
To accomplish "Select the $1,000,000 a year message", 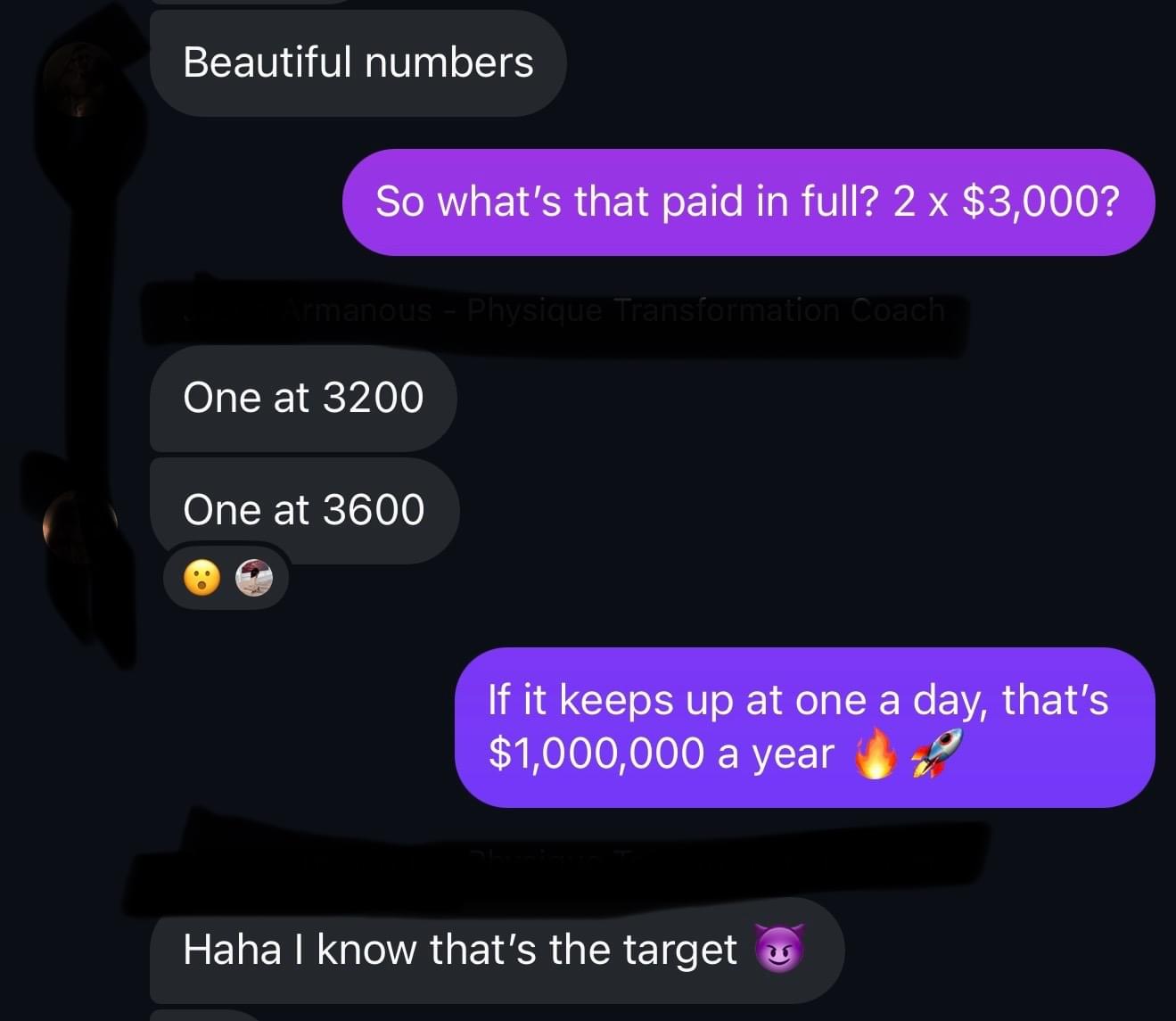I will [805, 728].
